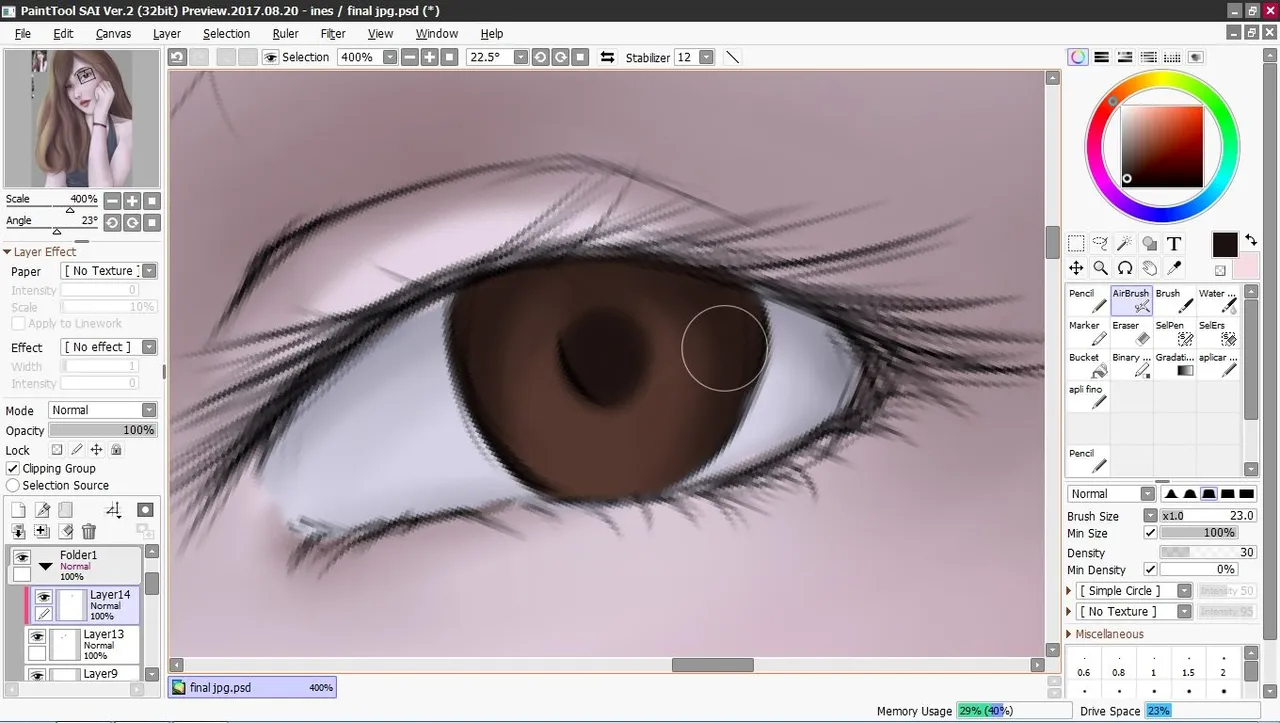Open the Paper texture dropdown
The width and height of the screenshot is (1280, 723).
click(x=109, y=271)
